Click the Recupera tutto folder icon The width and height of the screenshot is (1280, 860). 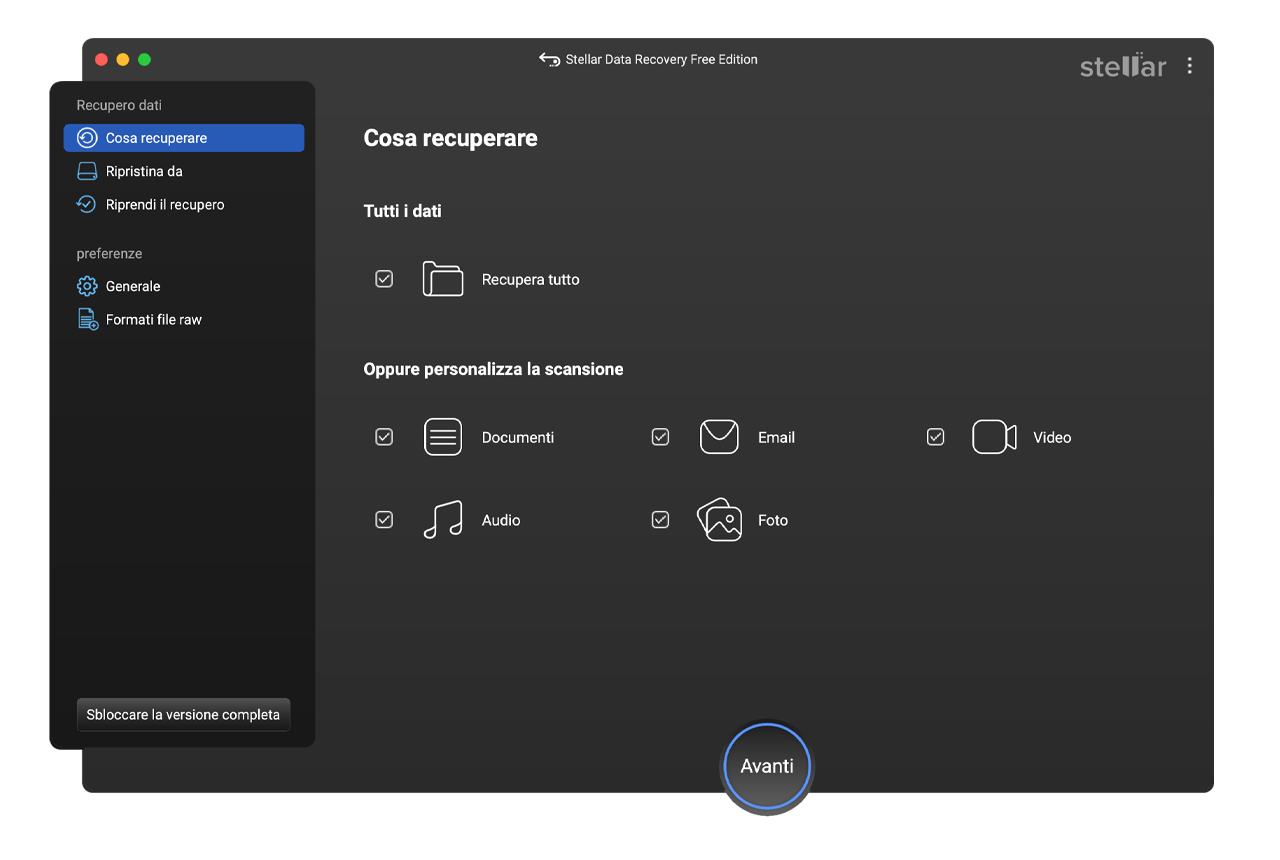click(x=443, y=279)
